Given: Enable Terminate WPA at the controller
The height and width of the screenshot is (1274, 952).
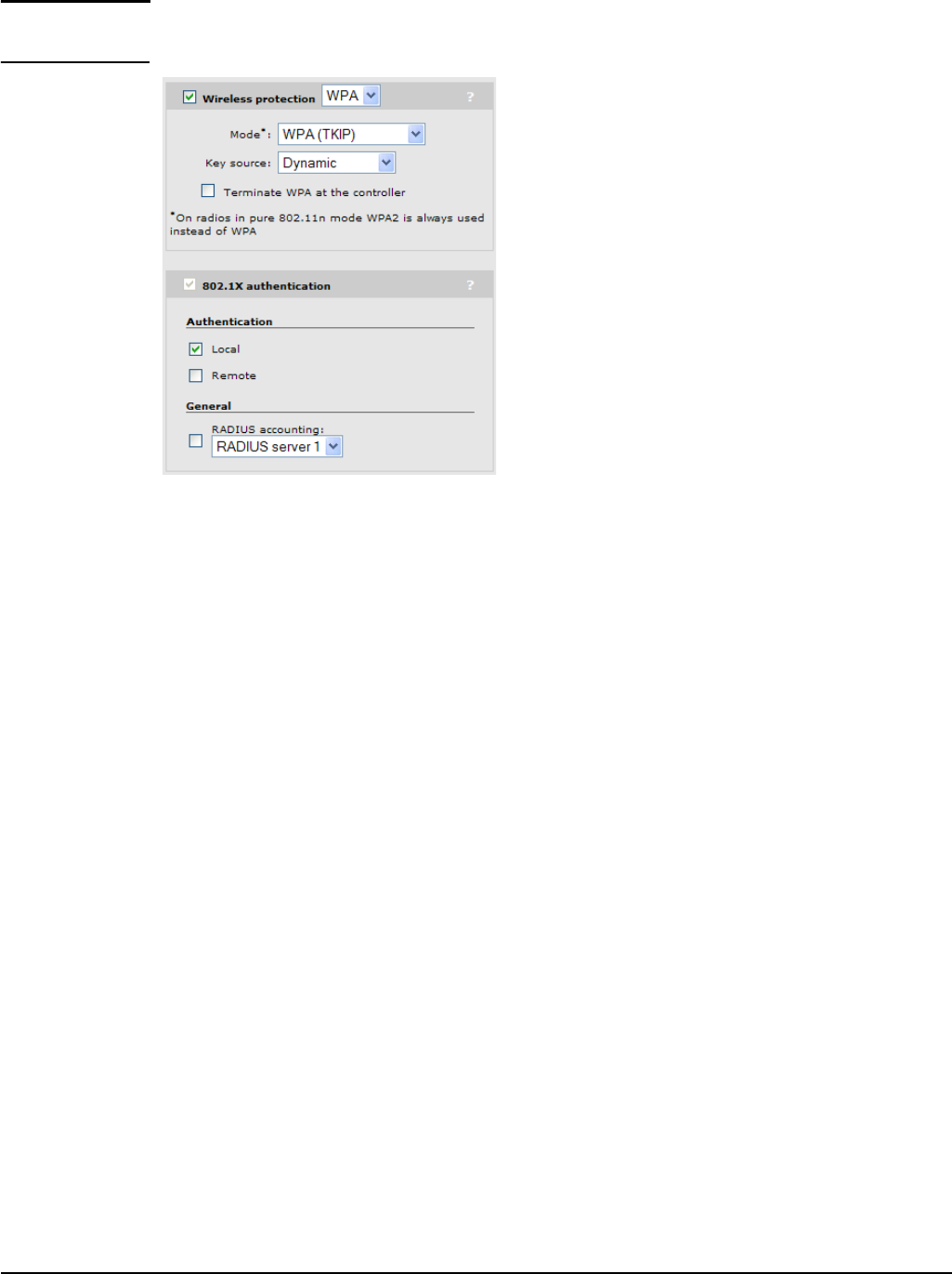Looking at the screenshot, I should click(208, 190).
